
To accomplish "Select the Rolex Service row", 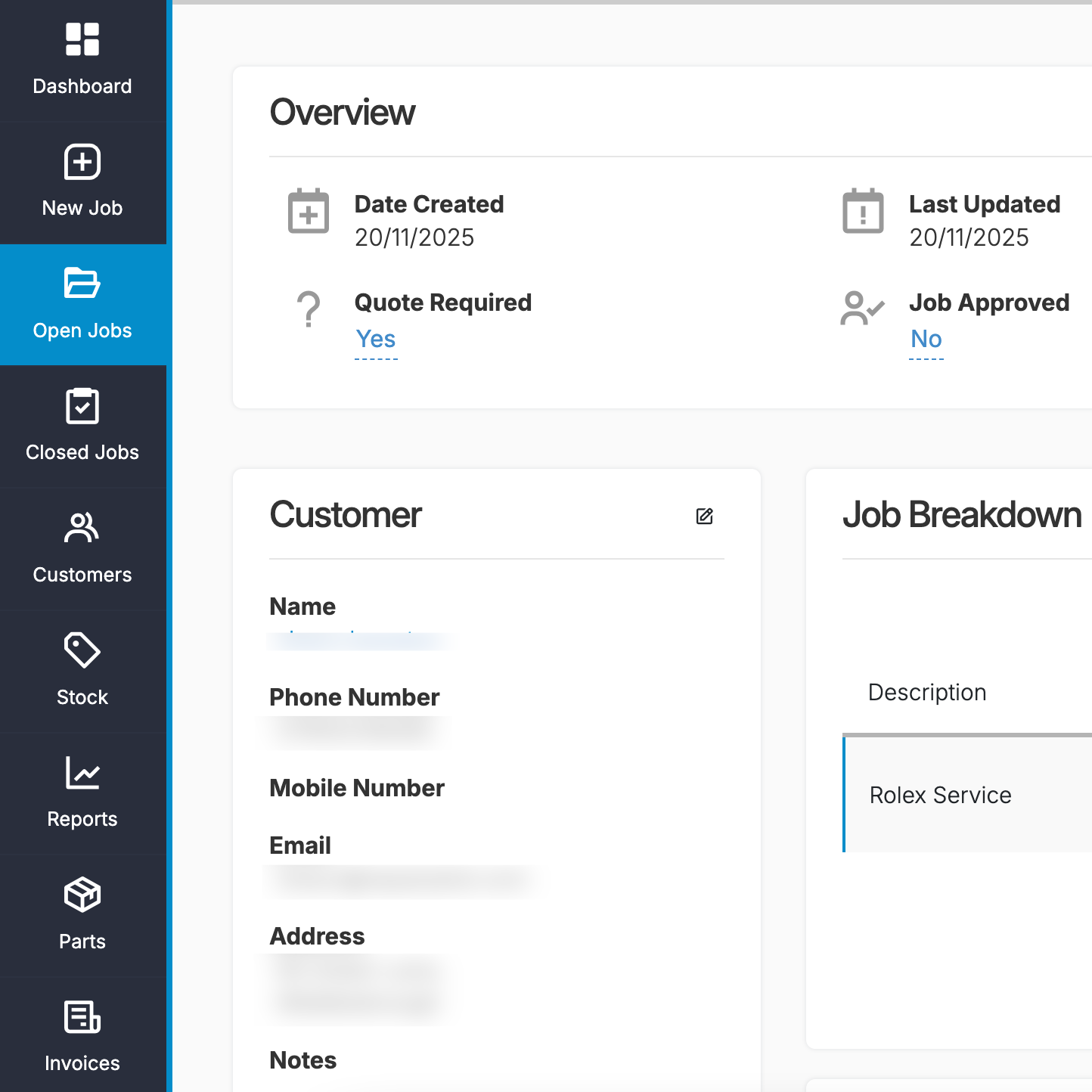I will click(940, 795).
